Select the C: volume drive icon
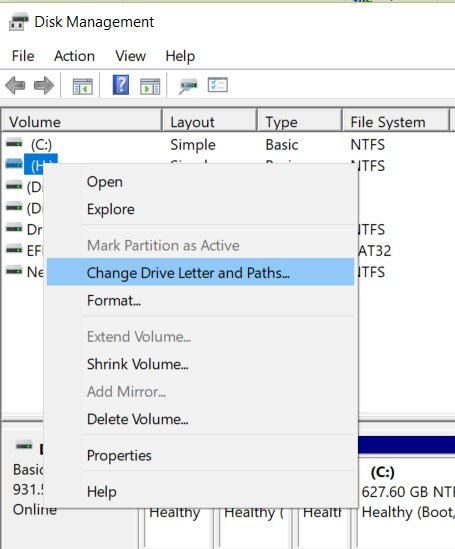Viewport: 455px width, 549px height. [14, 143]
